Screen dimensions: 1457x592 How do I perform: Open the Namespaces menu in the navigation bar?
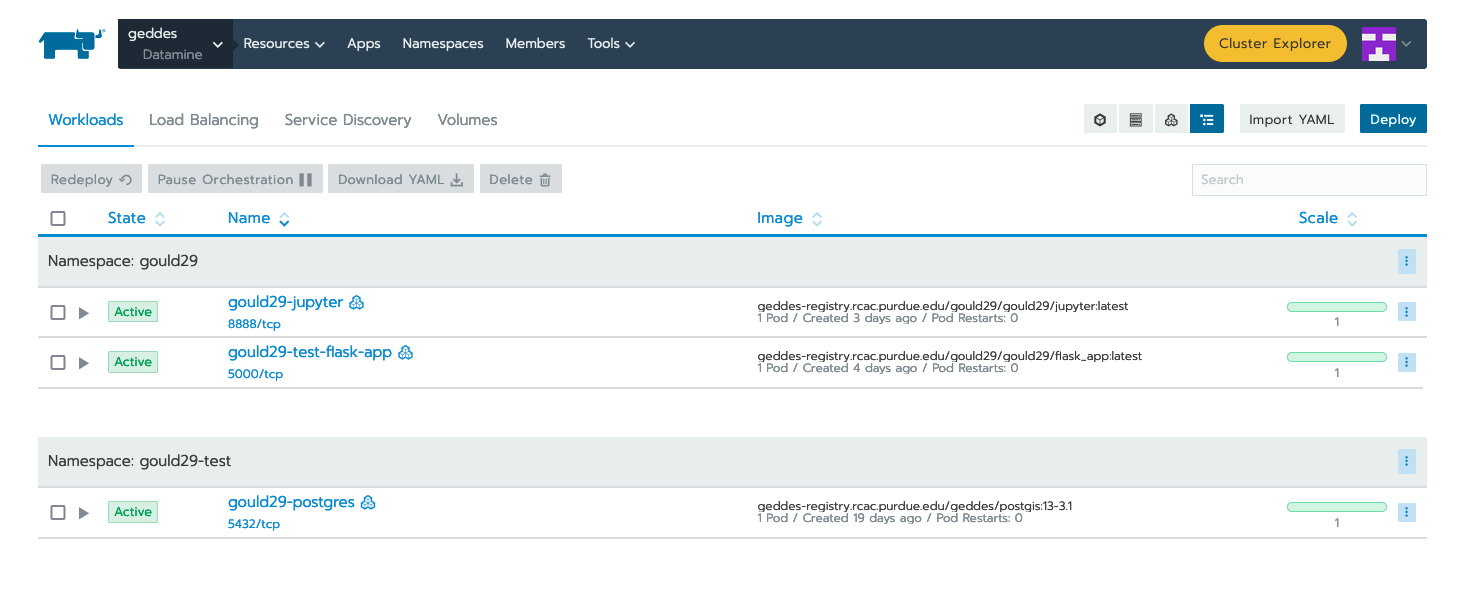(x=442, y=43)
